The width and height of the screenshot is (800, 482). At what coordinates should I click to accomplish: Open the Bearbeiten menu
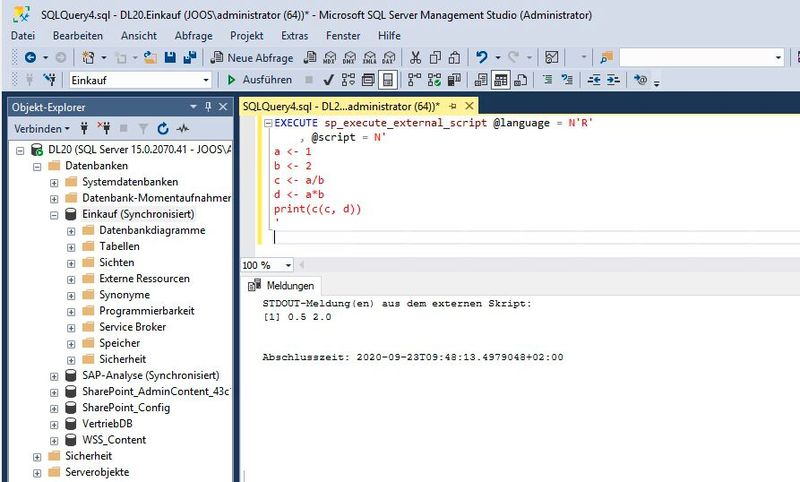pos(78,36)
